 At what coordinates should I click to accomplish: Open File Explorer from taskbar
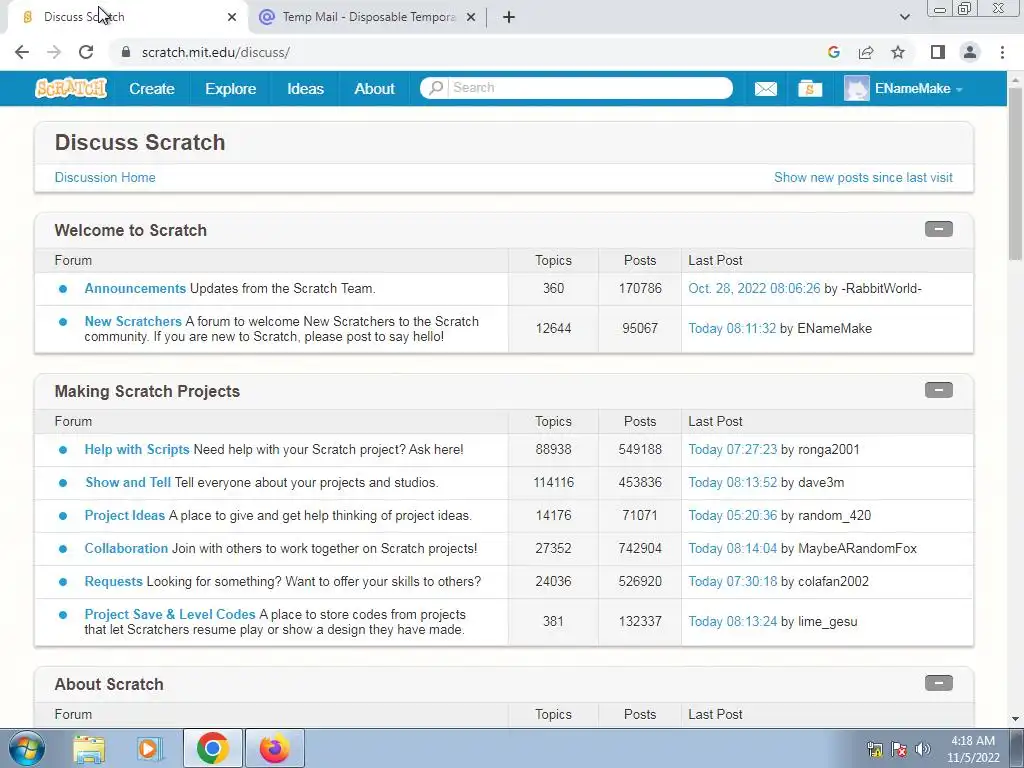pyautogui.click(x=89, y=748)
